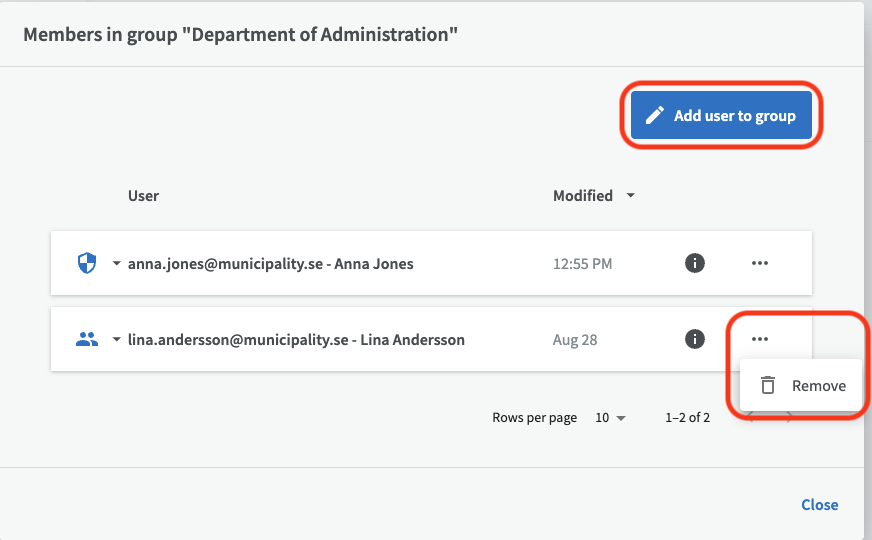Expand role dropdown arrow beside anna.jones
The image size is (872, 540).
tap(116, 264)
